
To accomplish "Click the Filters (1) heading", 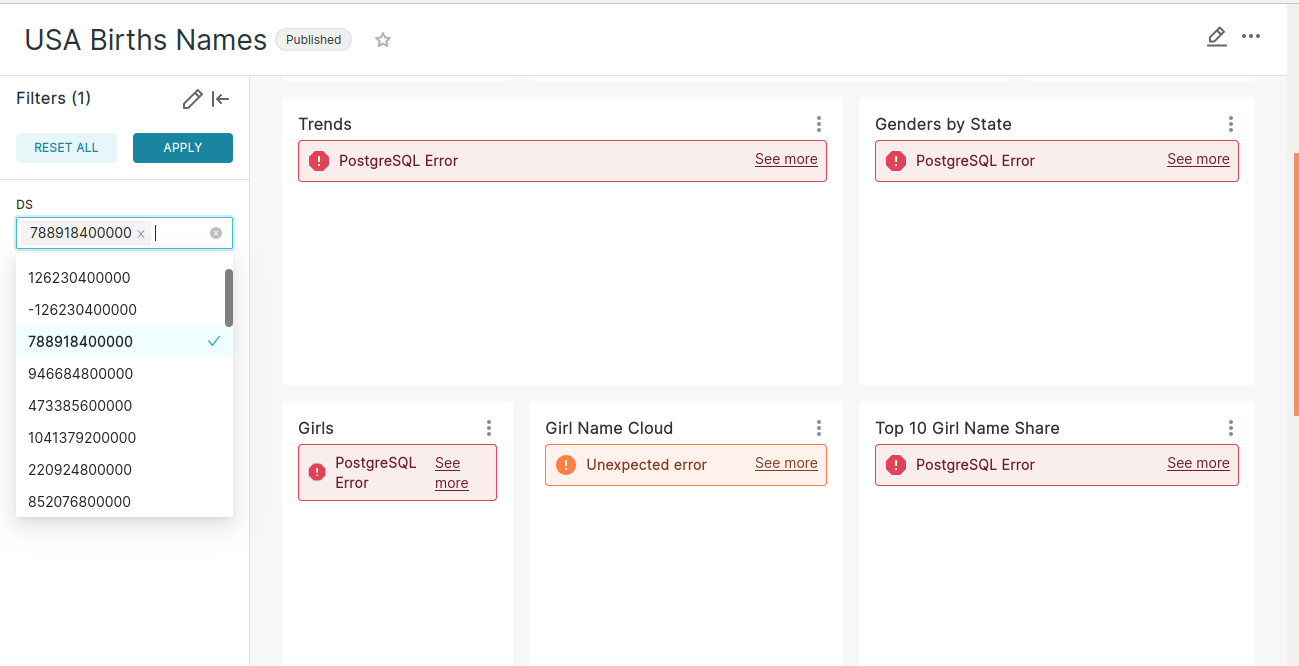I will pyautogui.click(x=54, y=98).
